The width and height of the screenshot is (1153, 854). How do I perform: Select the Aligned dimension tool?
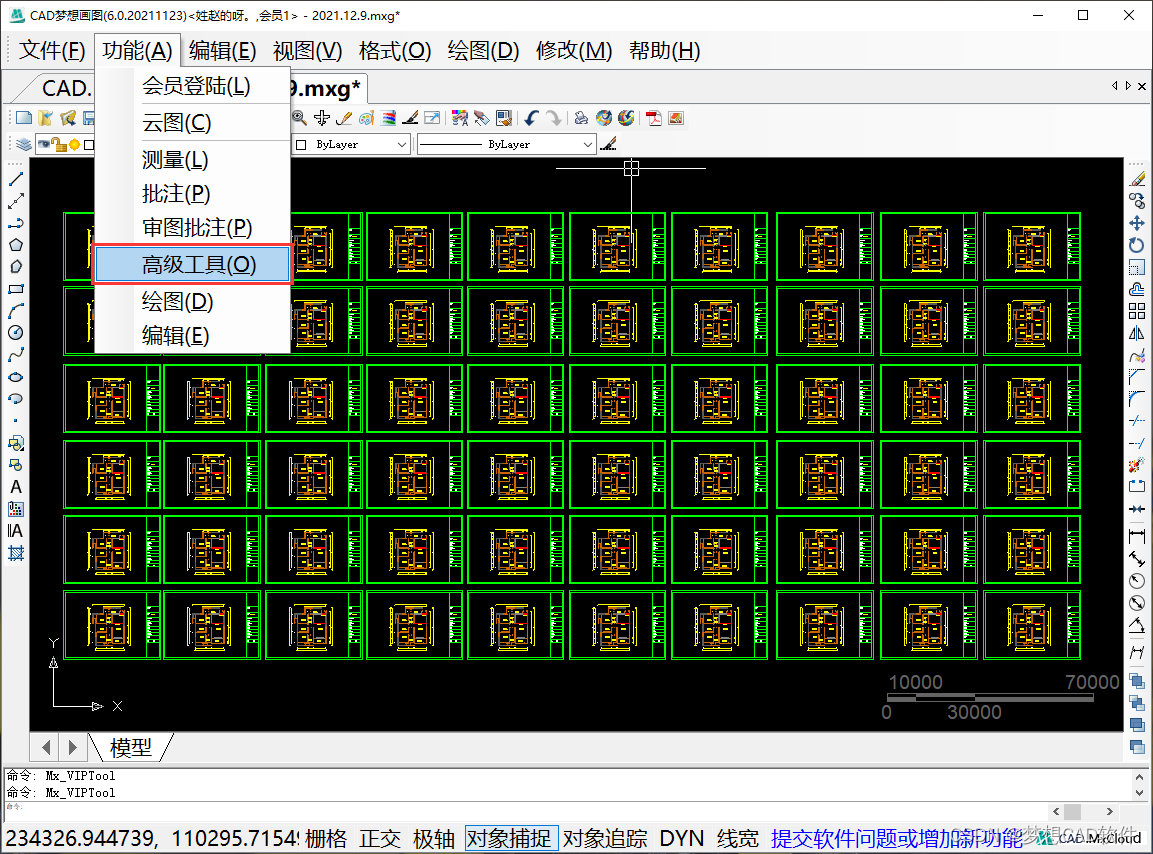pyautogui.click(x=1137, y=559)
